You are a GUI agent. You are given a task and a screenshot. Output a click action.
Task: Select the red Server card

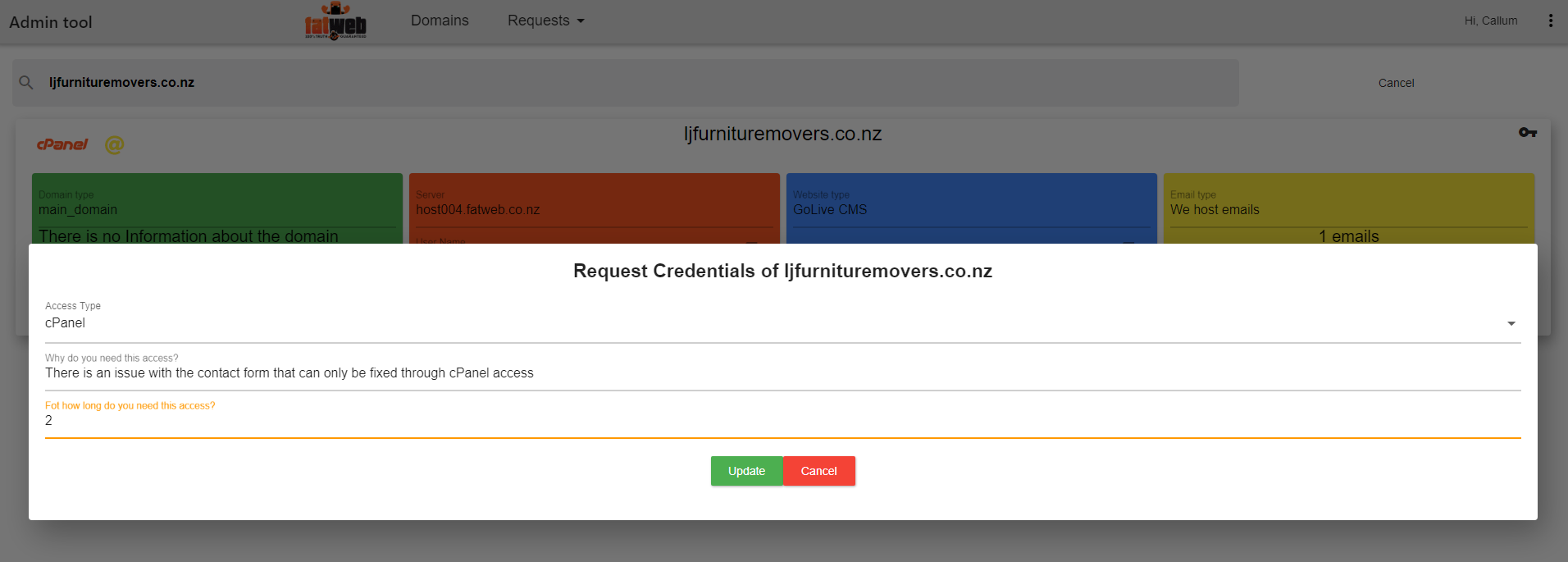[x=594, y=208]
